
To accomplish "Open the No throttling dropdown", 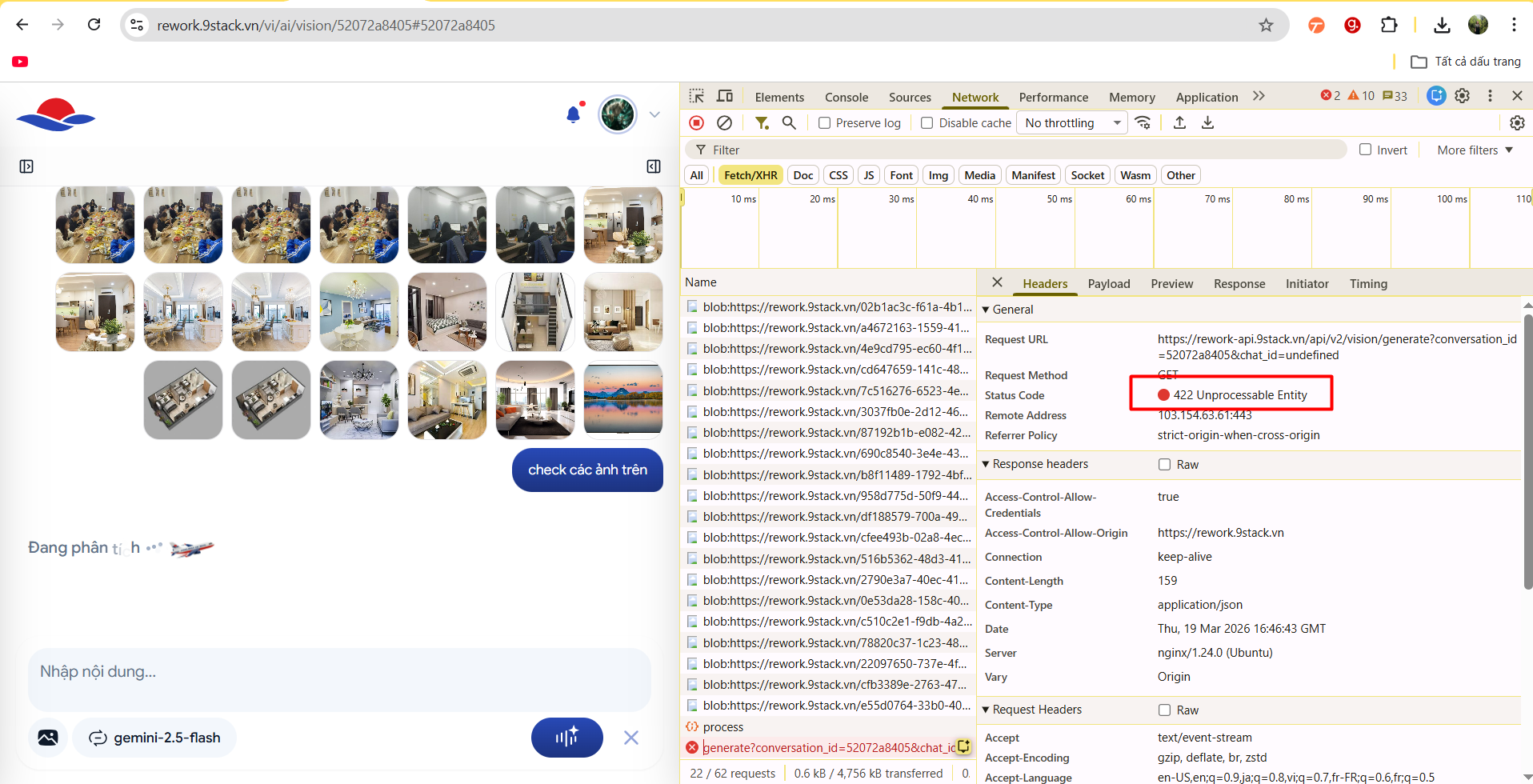I will 1071,123.
